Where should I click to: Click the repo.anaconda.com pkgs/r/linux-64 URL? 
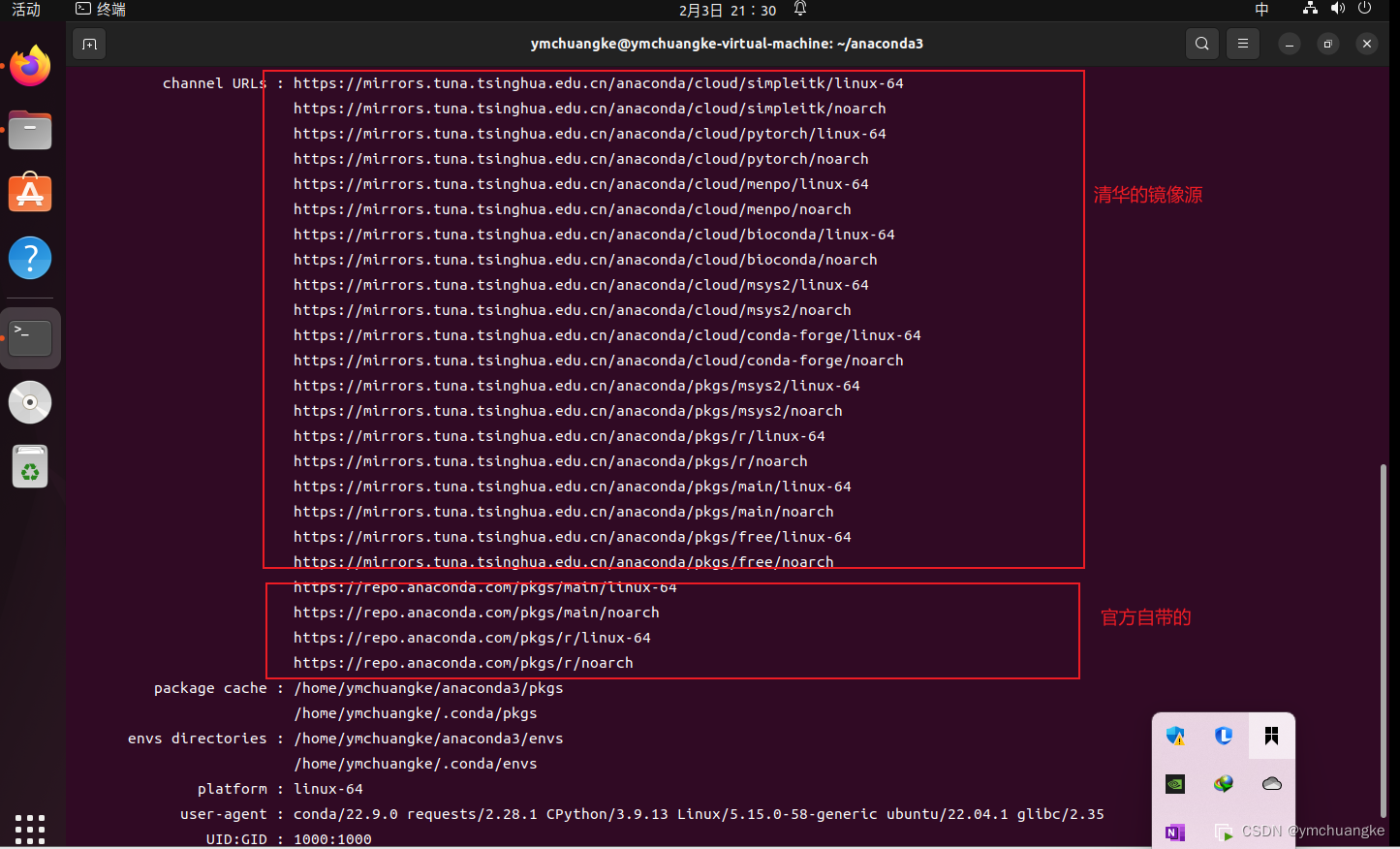coord(472,638)
